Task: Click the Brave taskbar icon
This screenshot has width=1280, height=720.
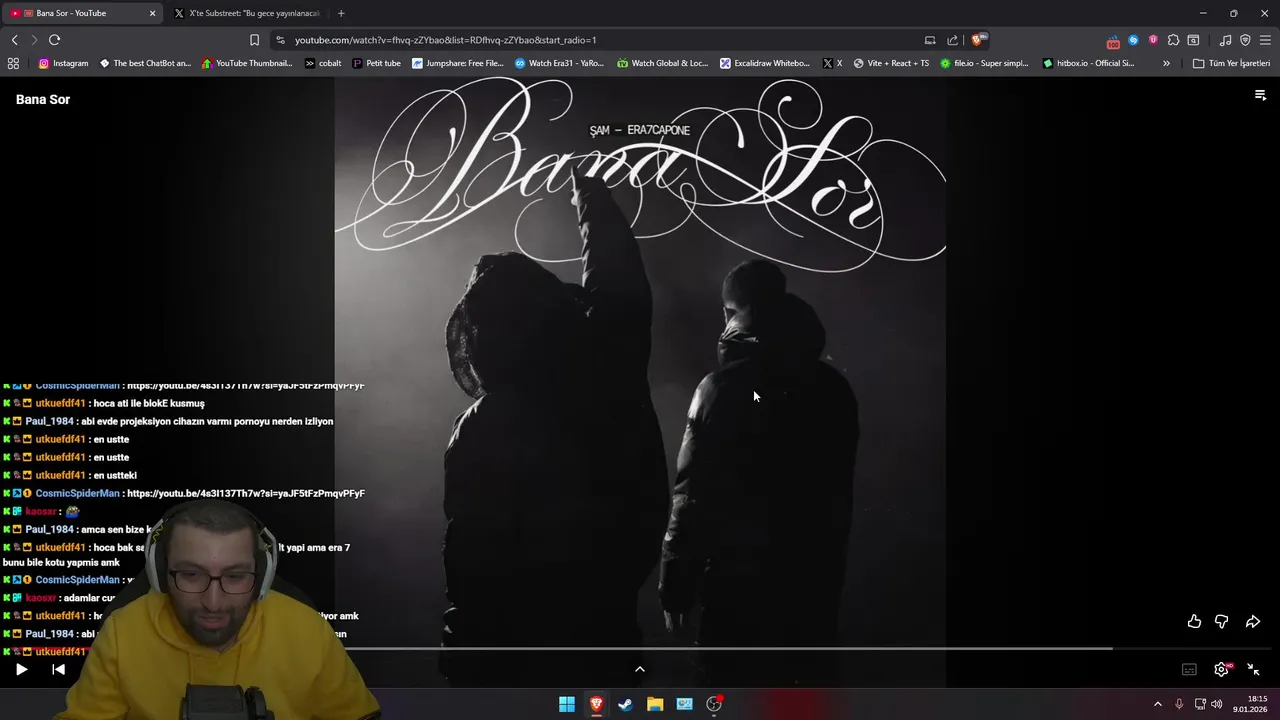Action: (596, 704)
